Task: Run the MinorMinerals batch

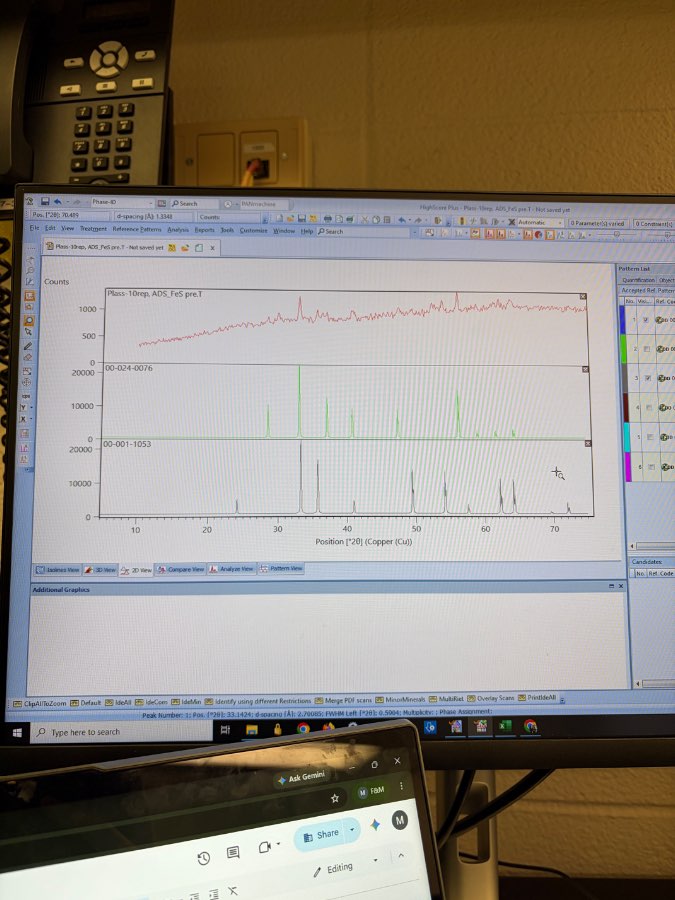Action: click(400, 700)
